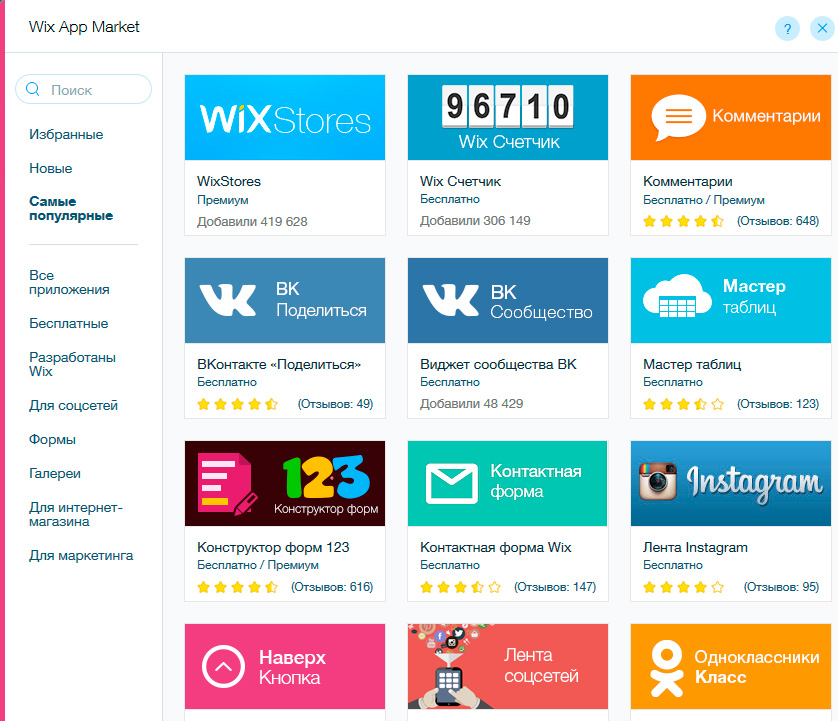This screenshot has width=838, height=721.
Task: Show apps Разработаны Wix
Action: click(x=72, y=364)
